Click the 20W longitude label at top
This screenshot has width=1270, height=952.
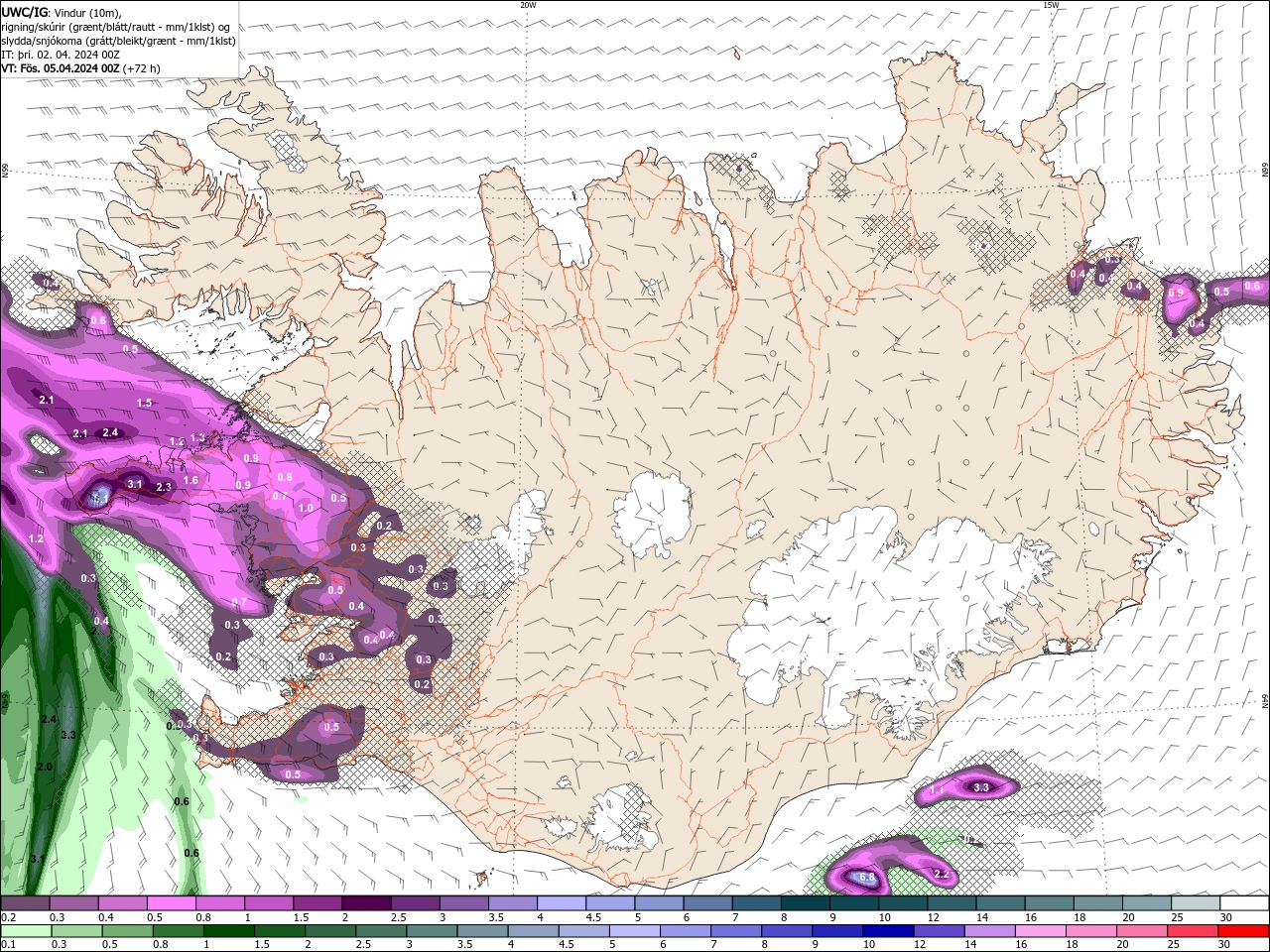coord(528,5)
